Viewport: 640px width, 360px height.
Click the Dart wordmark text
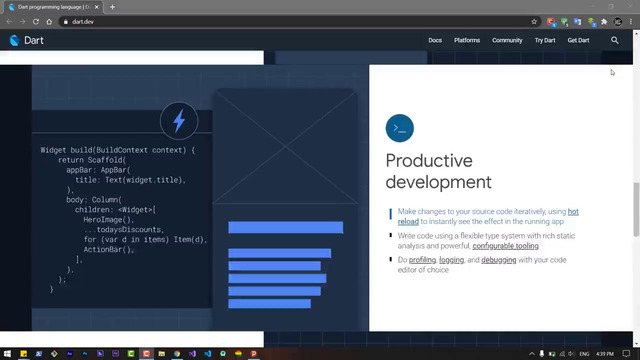(34, 40)
